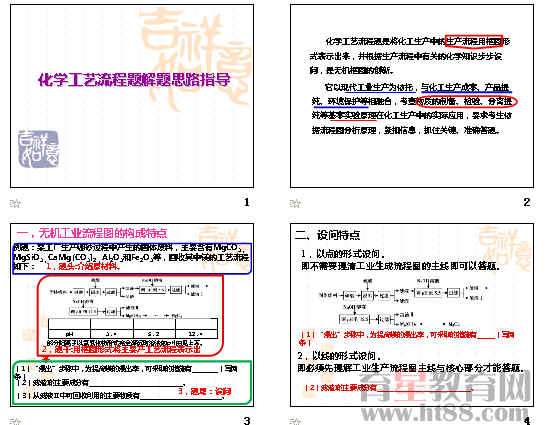Screen dimensions: 546x425
Task: Select page number 2 label
Action: pos(526,202)
